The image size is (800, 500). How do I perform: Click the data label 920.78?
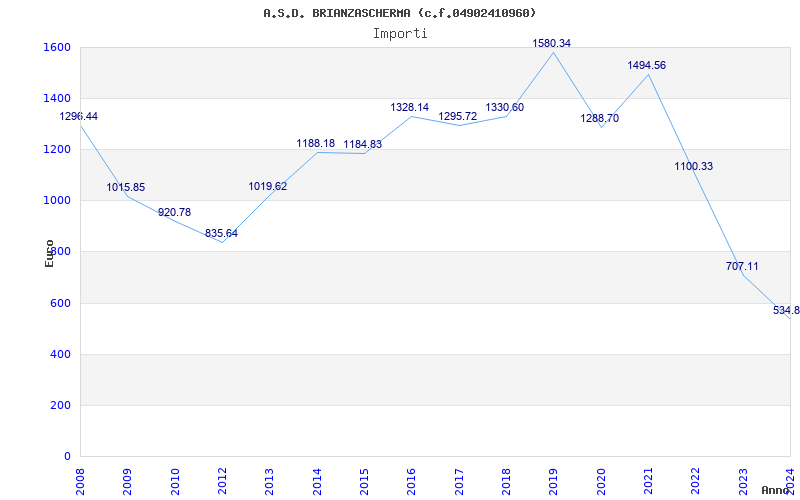coord(174,212)
